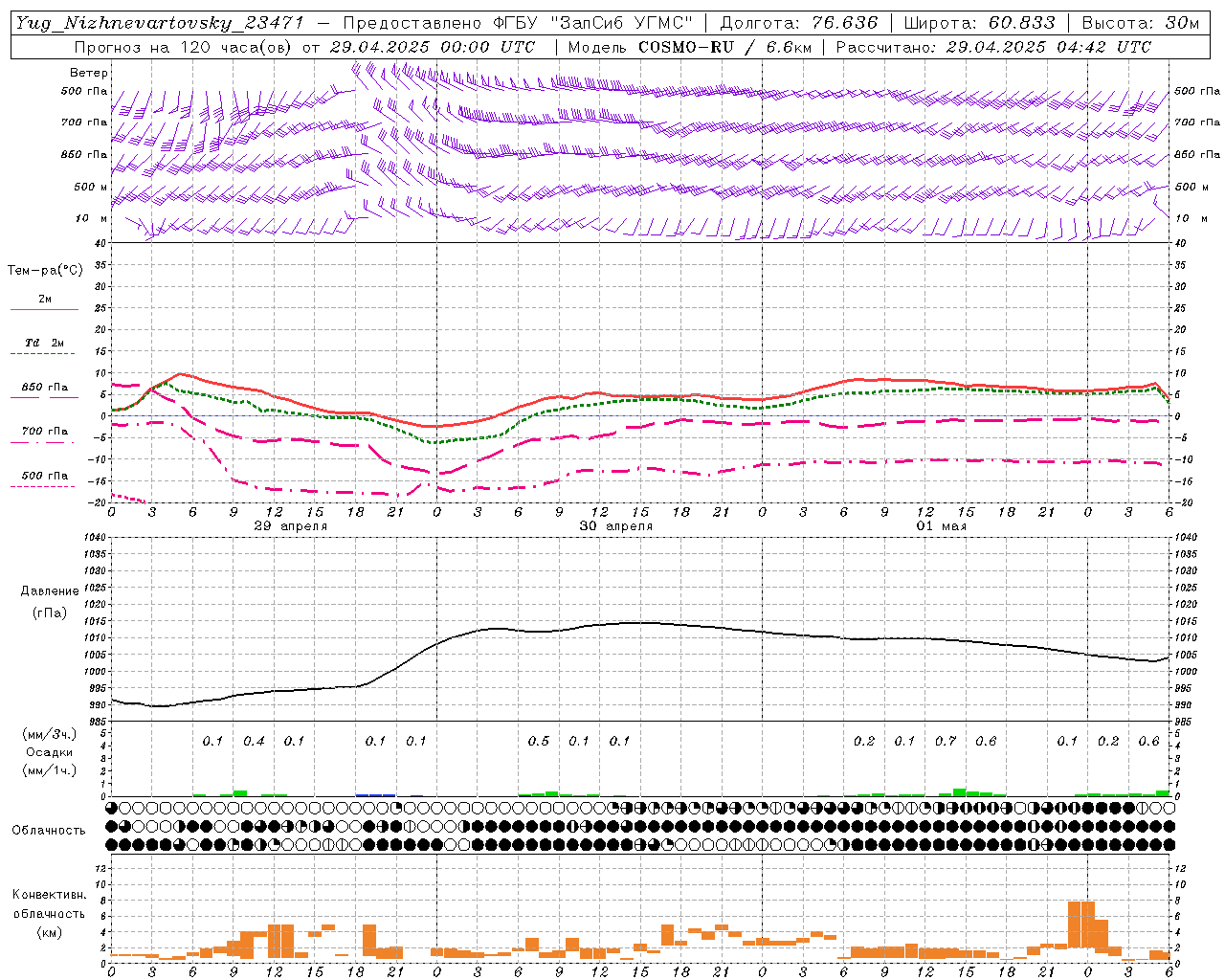This screenshot has width=1225, height=980.
Task: Click the 0.4 precipitation value
Action: click(x=254, y=742)
